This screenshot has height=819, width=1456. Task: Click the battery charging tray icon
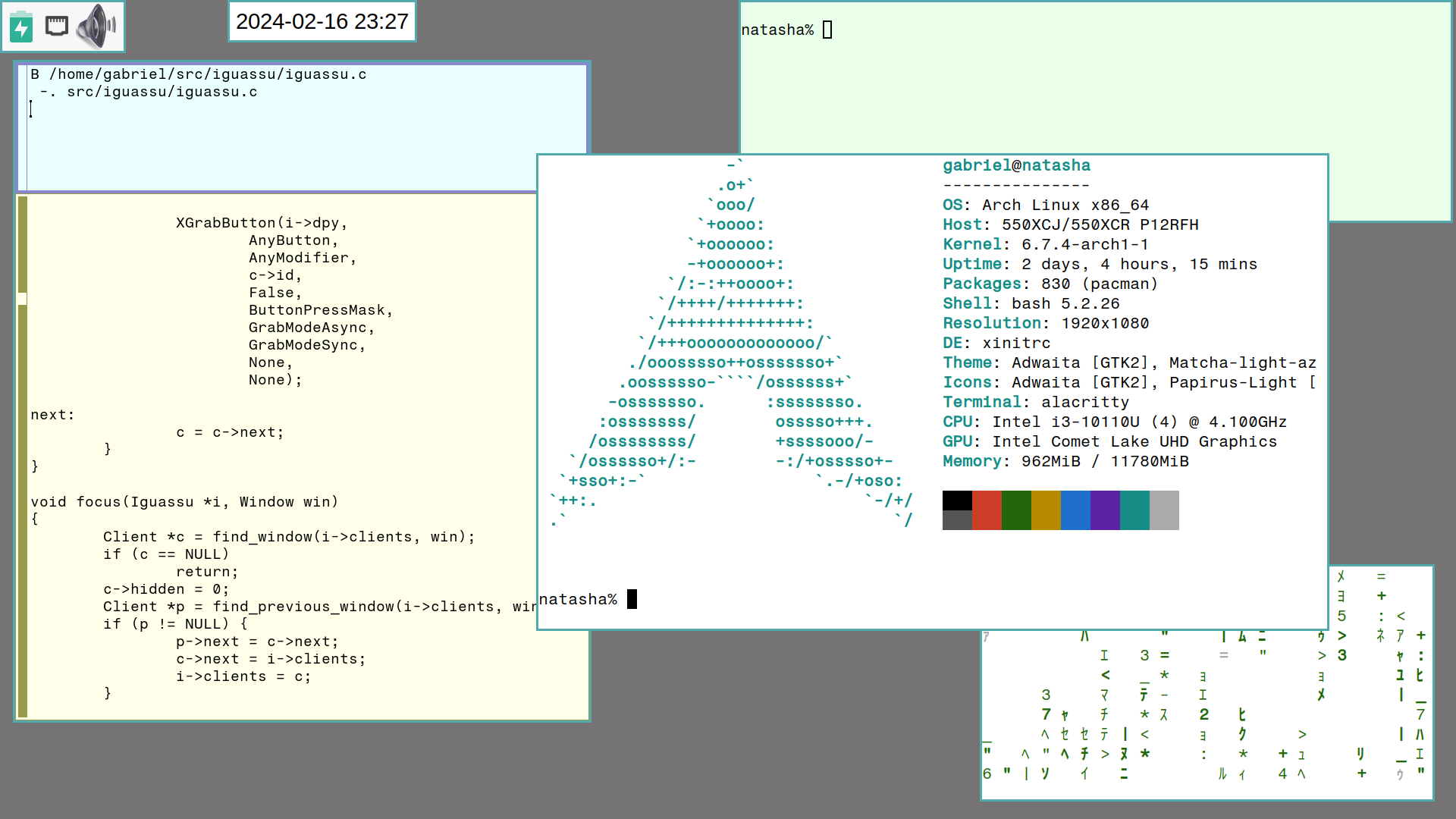point(21,27)
